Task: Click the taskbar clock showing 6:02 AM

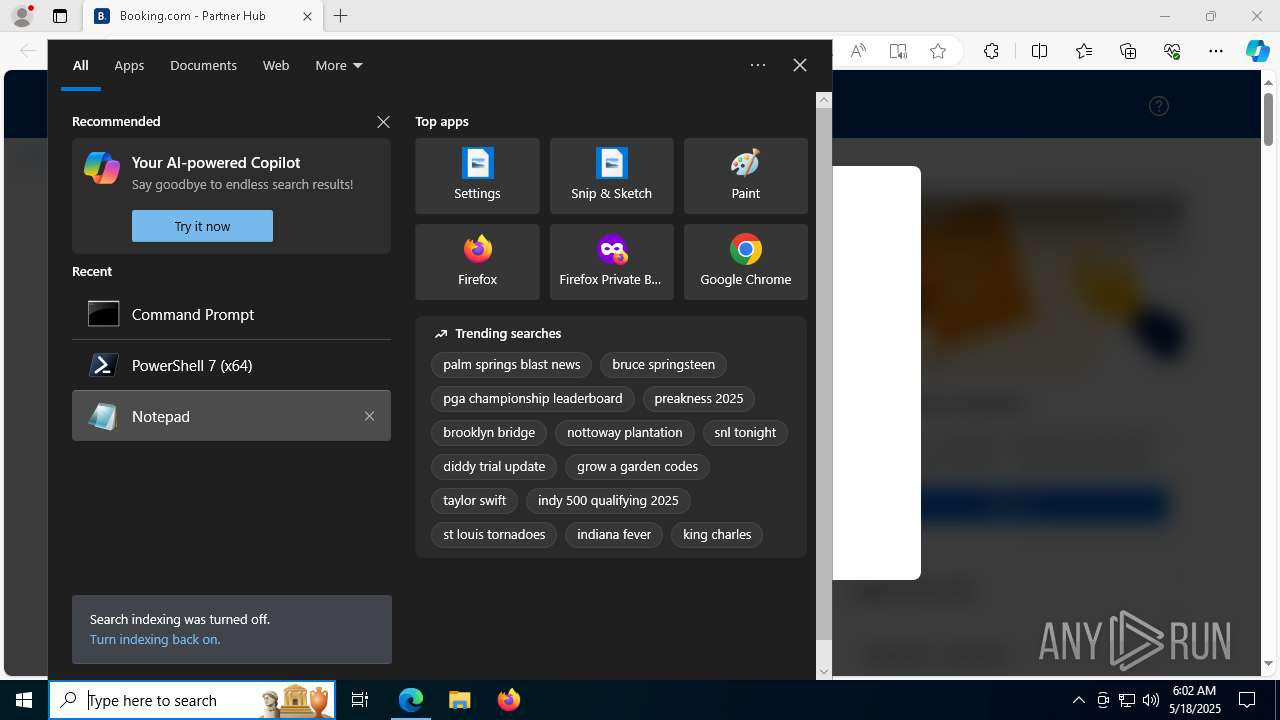Action: click(x=1196, y=700)
